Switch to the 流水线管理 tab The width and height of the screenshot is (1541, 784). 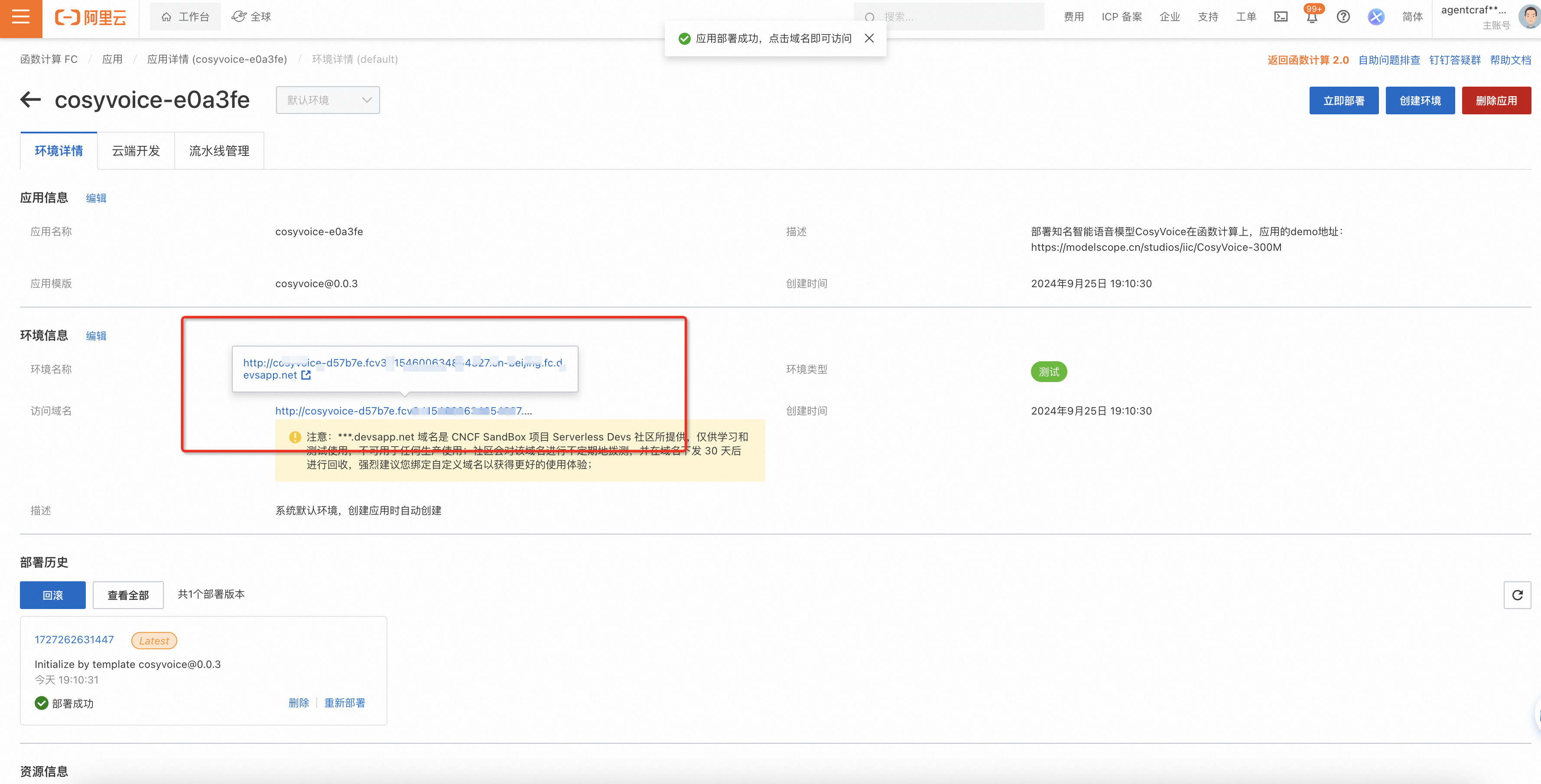pos(219,151)
